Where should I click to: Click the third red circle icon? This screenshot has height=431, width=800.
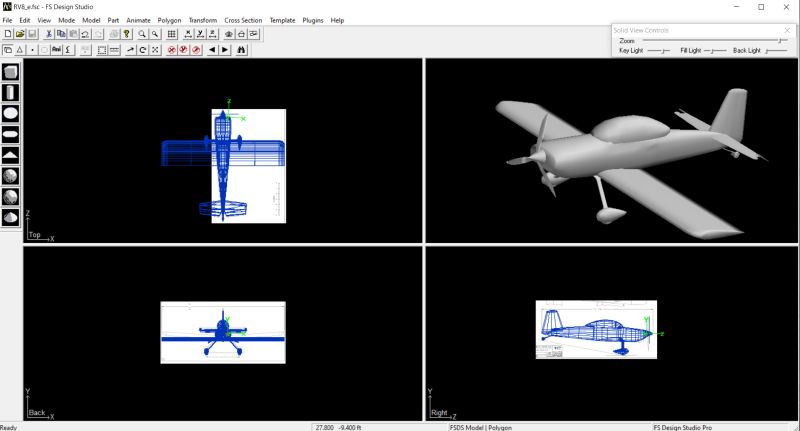tap(196, 50)
